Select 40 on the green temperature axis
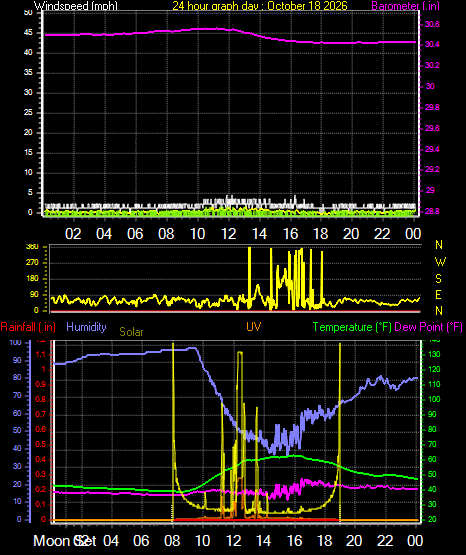 (x=432, y=490)
